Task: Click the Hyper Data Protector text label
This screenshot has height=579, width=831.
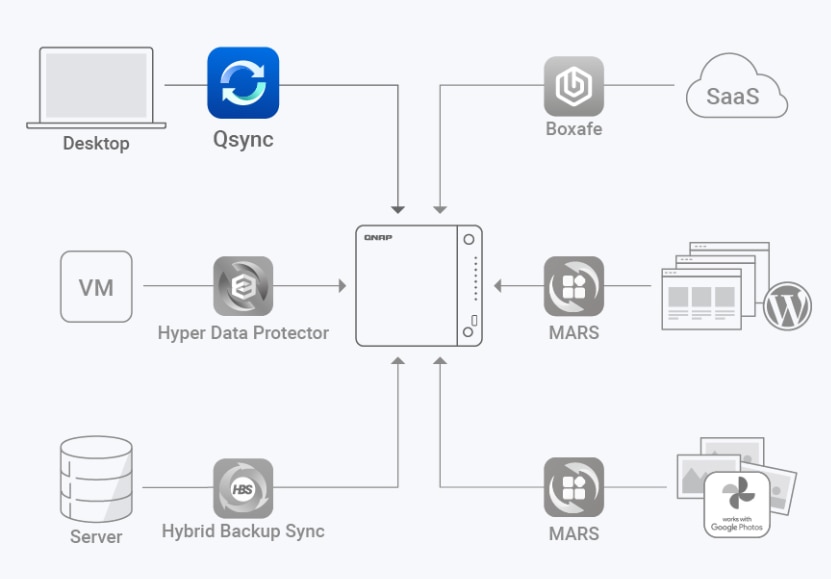Action: click(x=243, y=333)
